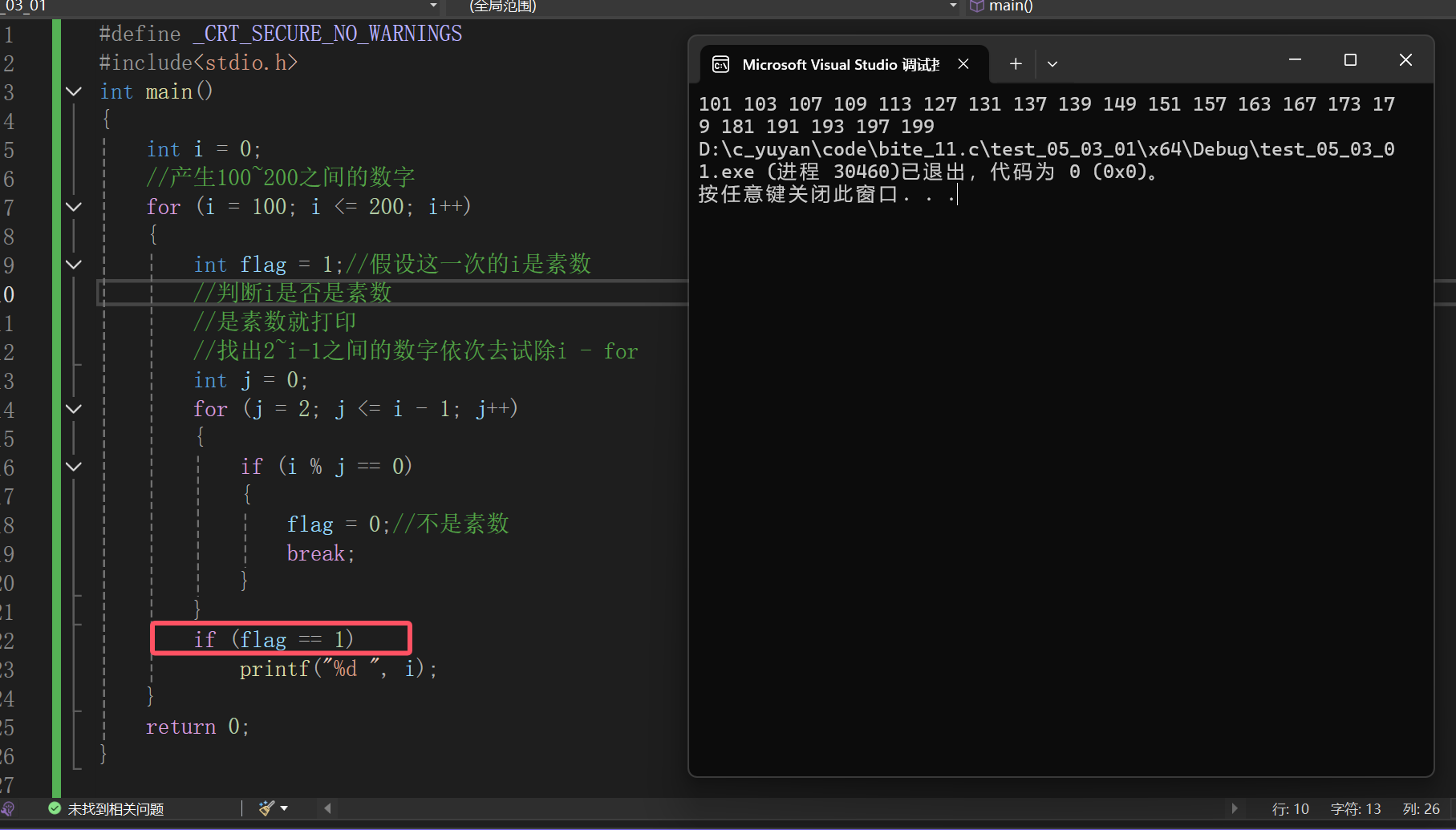1456x830 pixels.
Task: Click the comment 是素数就打印
Action: (x=275, y=322)
